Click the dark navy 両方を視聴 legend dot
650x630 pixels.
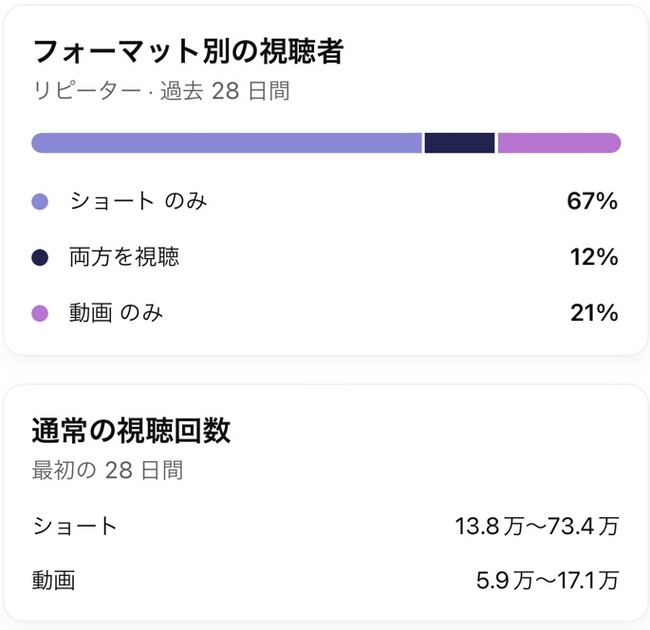(x=40, y=258)
